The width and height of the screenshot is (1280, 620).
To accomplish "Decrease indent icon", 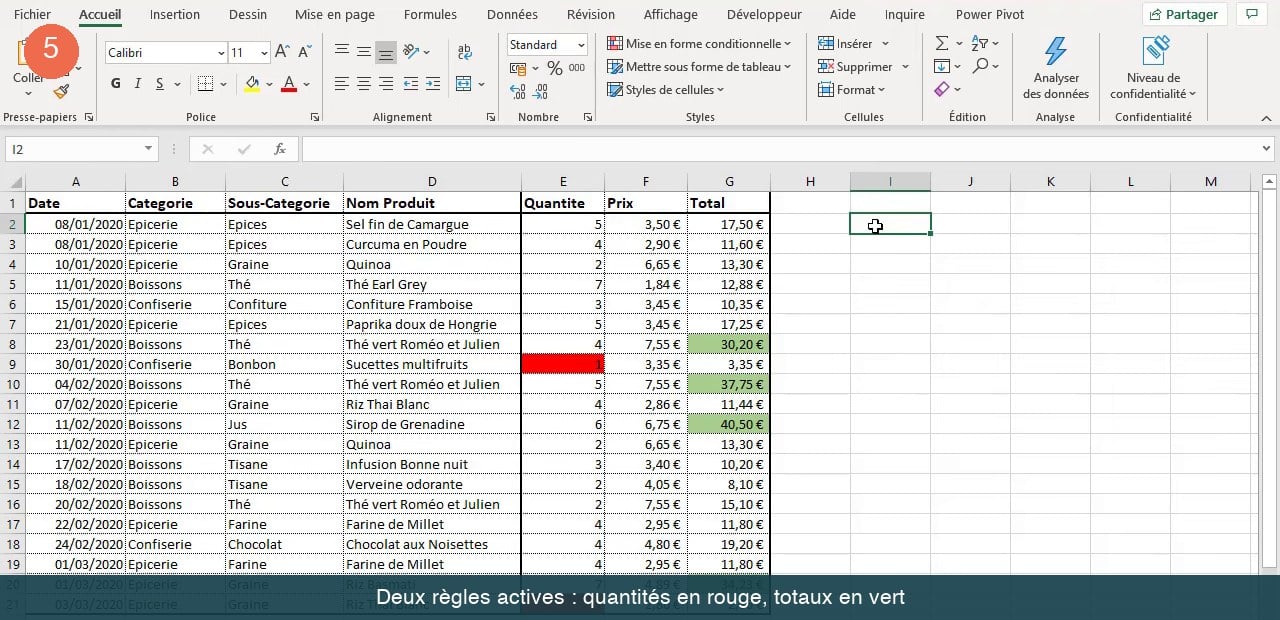I will tap(412, 84).
